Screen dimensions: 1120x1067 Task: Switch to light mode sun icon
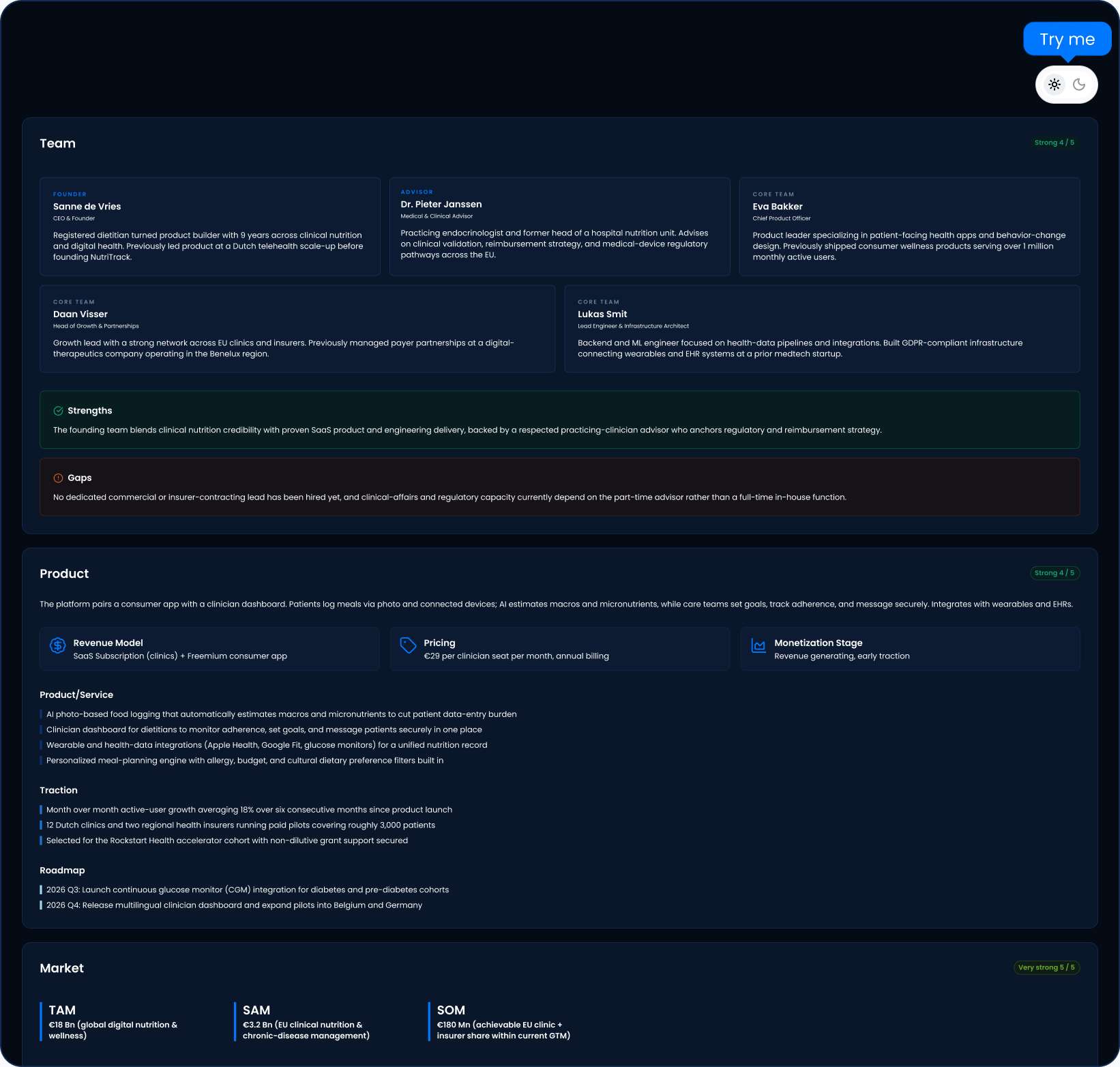pyautogui.click(x=1055, y=85)
